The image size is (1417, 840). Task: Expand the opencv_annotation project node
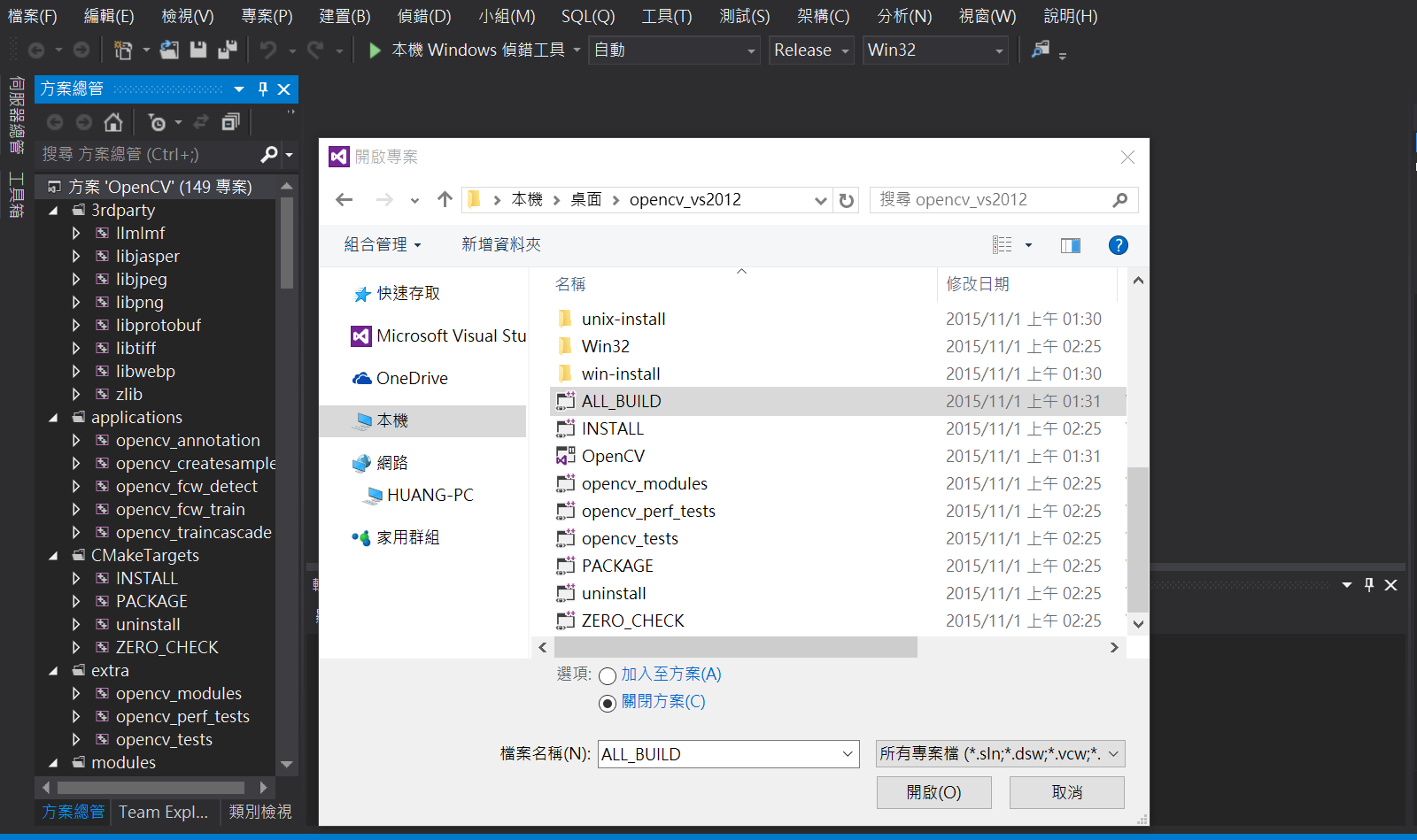(76, 441)
